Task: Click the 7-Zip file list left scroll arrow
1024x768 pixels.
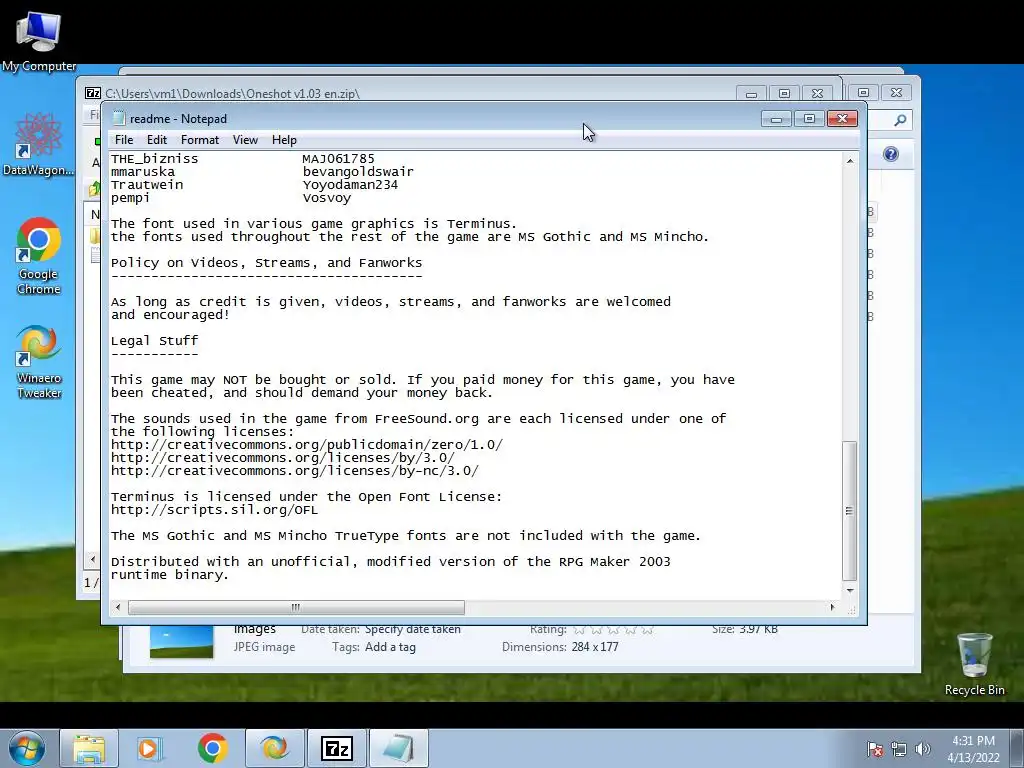Action: tap(93, 559)
